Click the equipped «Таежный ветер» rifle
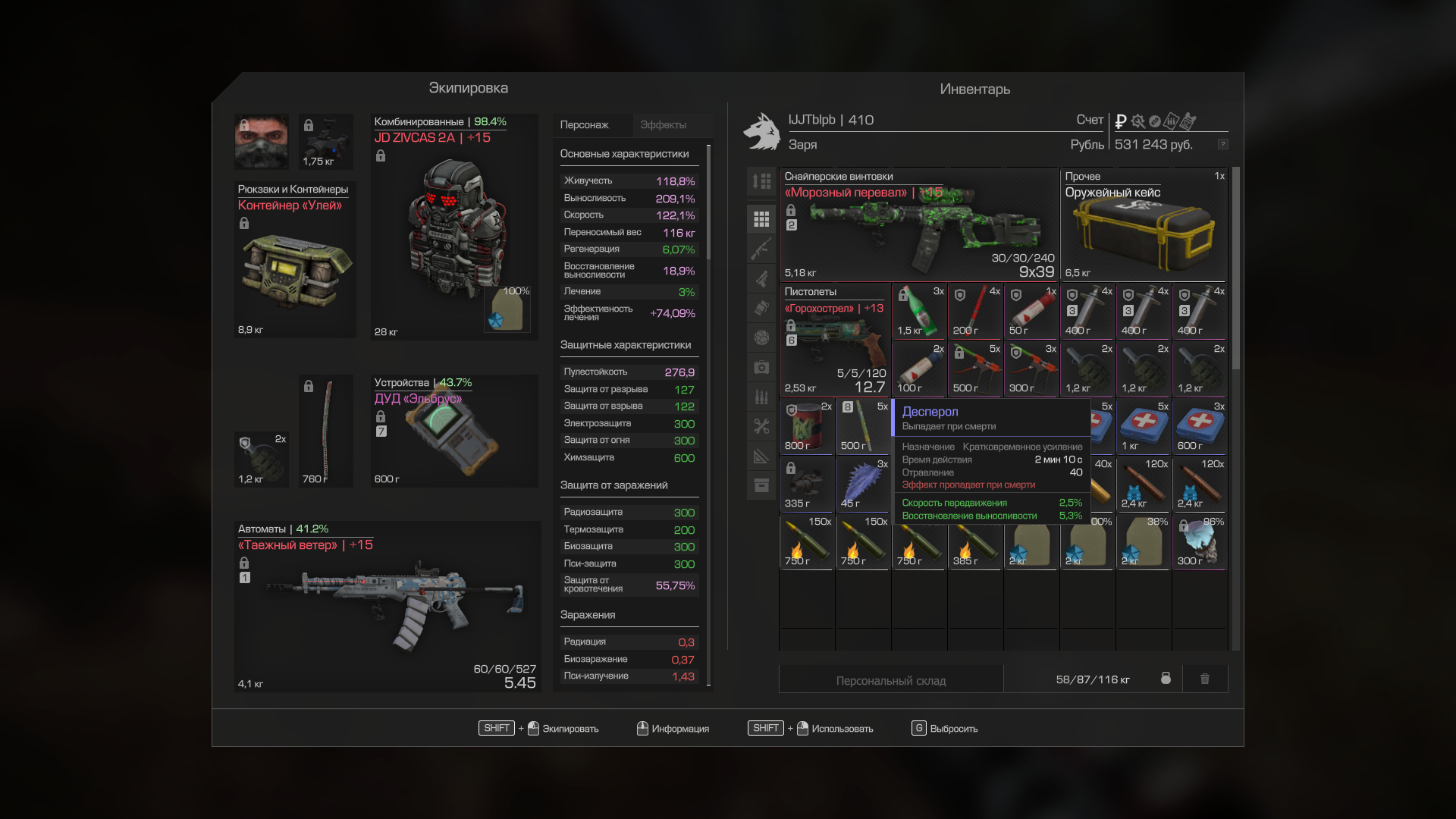Screen dimensions: 1456x819 388,607
